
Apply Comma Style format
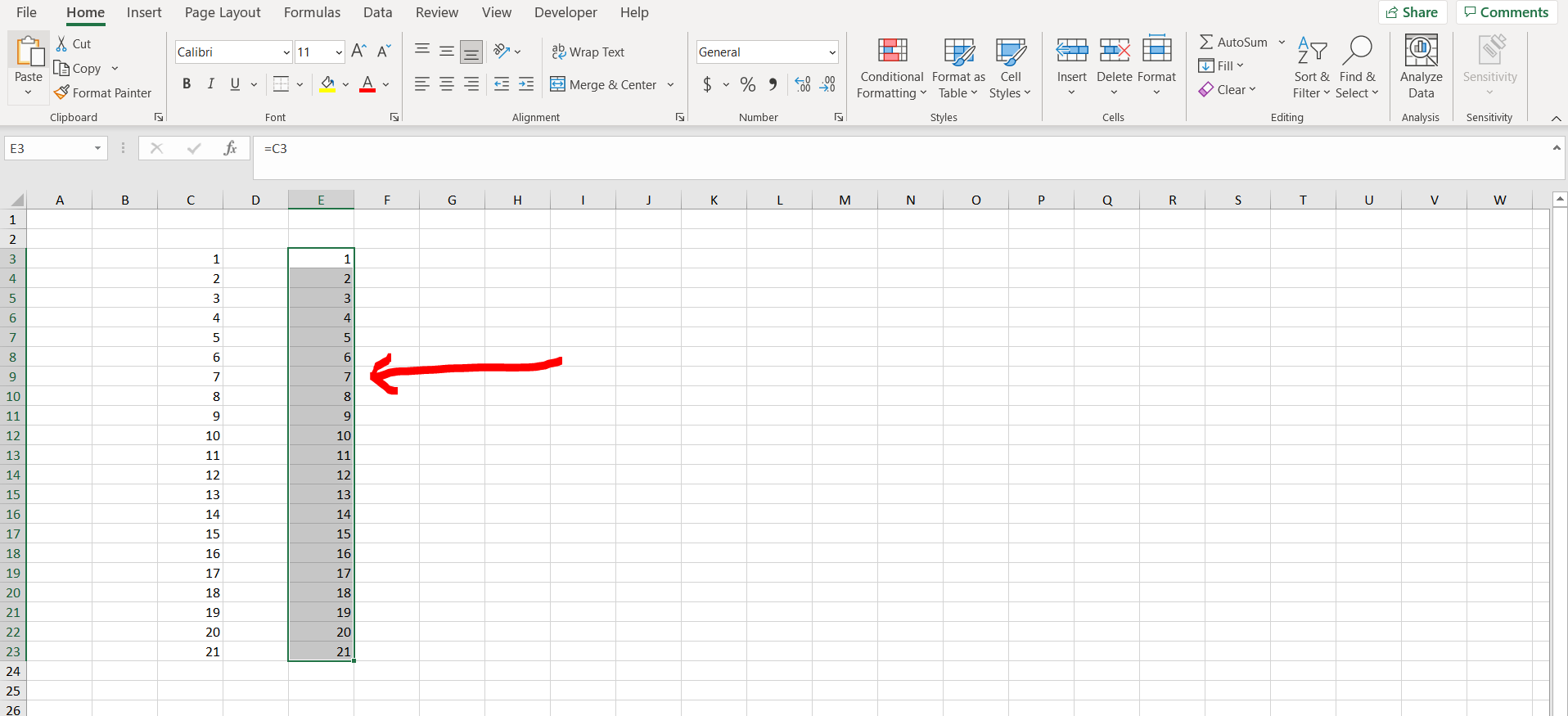(773, 84)
